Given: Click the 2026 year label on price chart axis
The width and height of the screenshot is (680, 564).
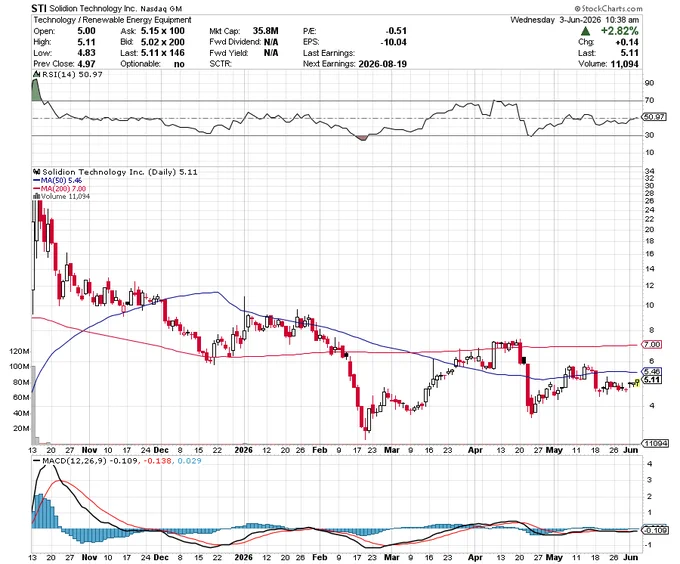Looking at the screenshot, I should [x=243, y=450].
